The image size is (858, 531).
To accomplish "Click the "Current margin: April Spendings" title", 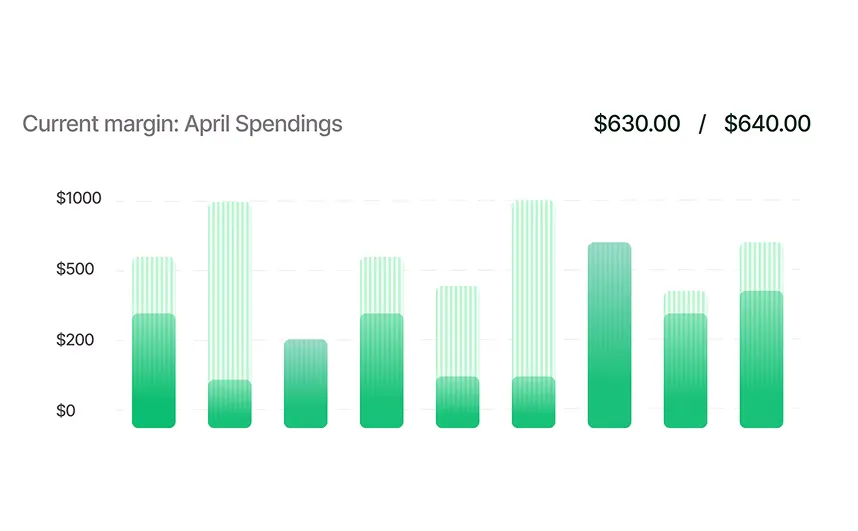I will click(x=182, y=124).
